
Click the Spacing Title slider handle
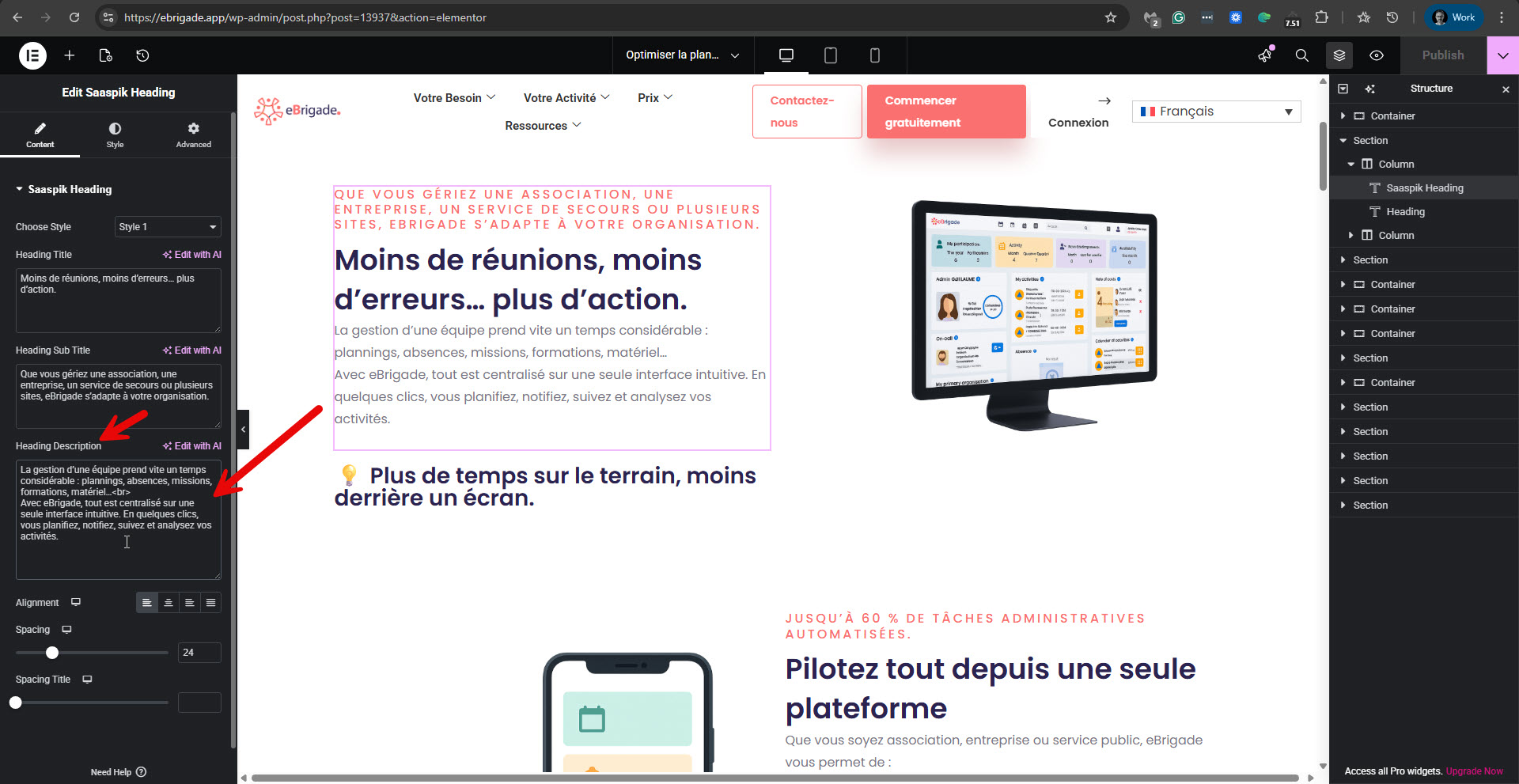pyautogui.click(x=16, y=703)
